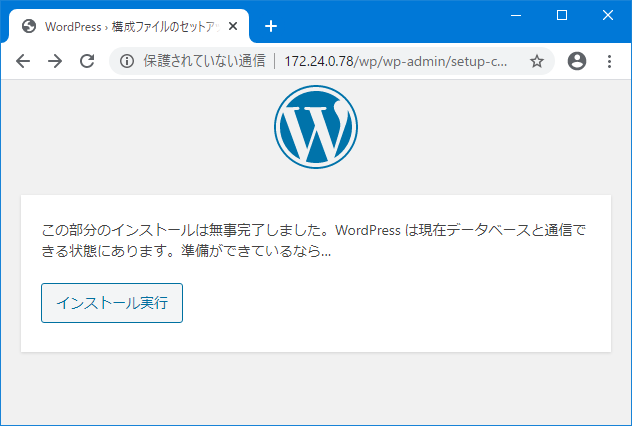
Task: Maximize the Chrome window
Action: tap(562, 15)
